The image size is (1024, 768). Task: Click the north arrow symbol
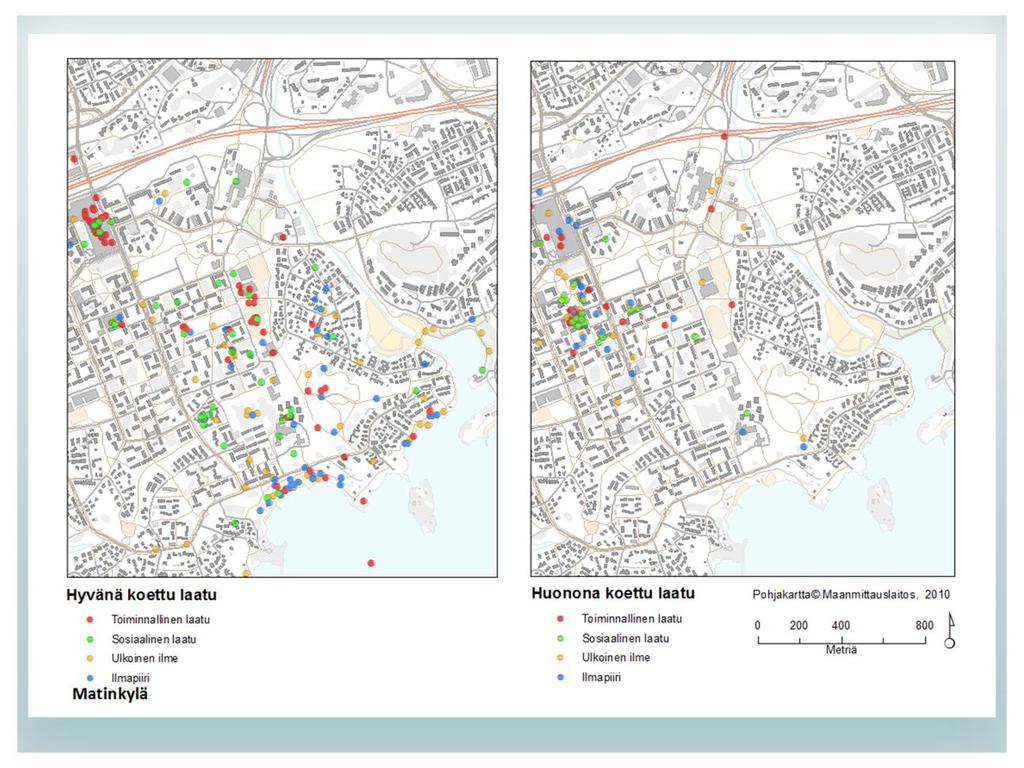pos(950,630)
